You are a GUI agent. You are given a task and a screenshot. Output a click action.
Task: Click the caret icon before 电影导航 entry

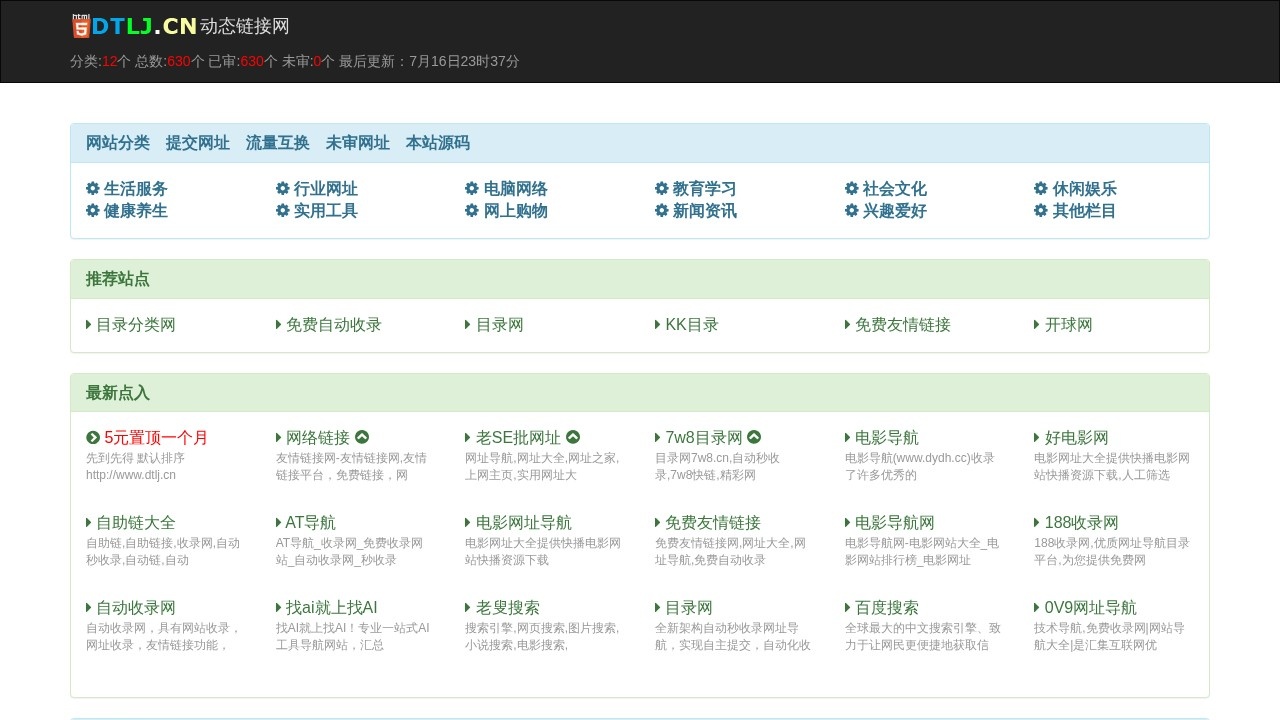click(x=848, y=437)
